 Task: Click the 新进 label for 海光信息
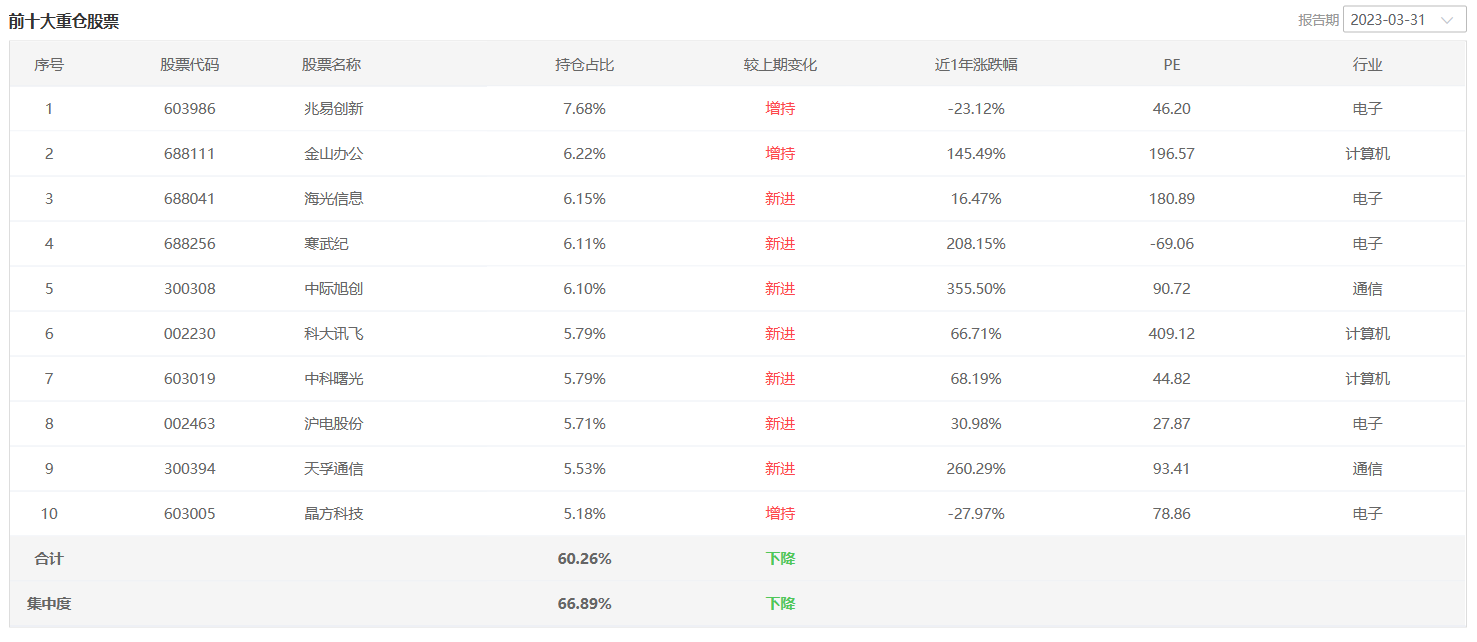point(780,199)
